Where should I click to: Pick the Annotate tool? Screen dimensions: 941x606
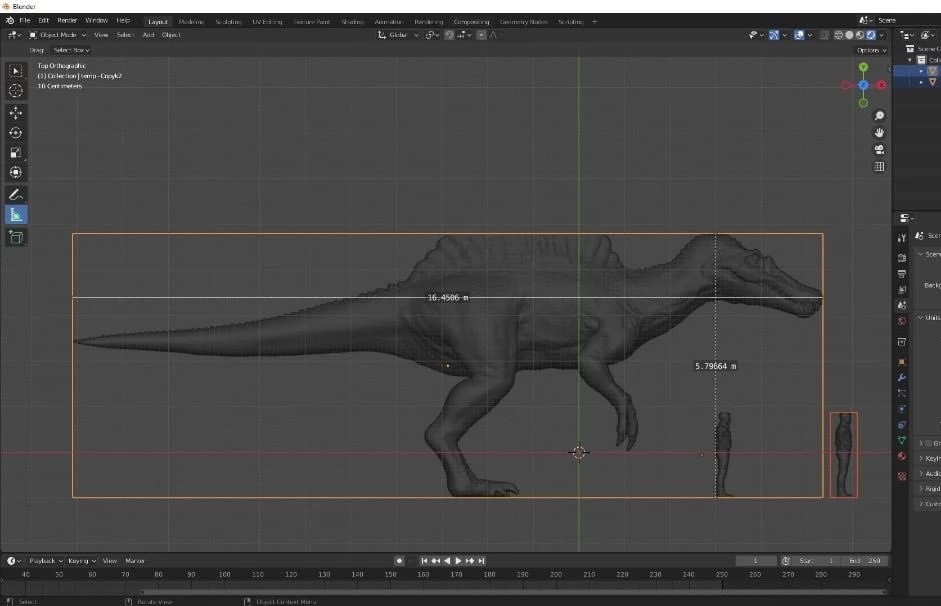[16, 194]
